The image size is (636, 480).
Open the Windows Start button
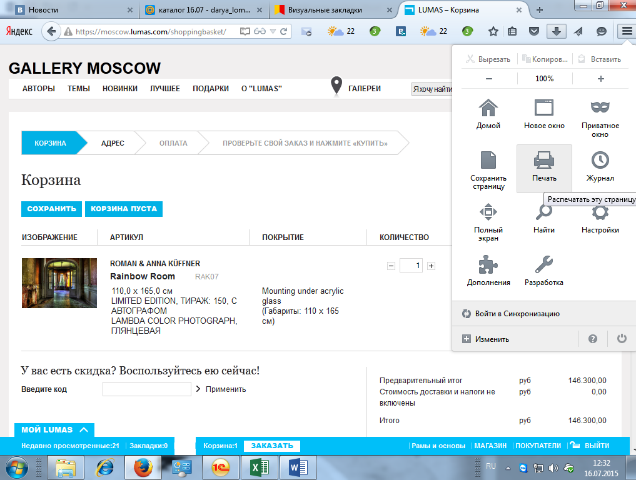point(17,468)
